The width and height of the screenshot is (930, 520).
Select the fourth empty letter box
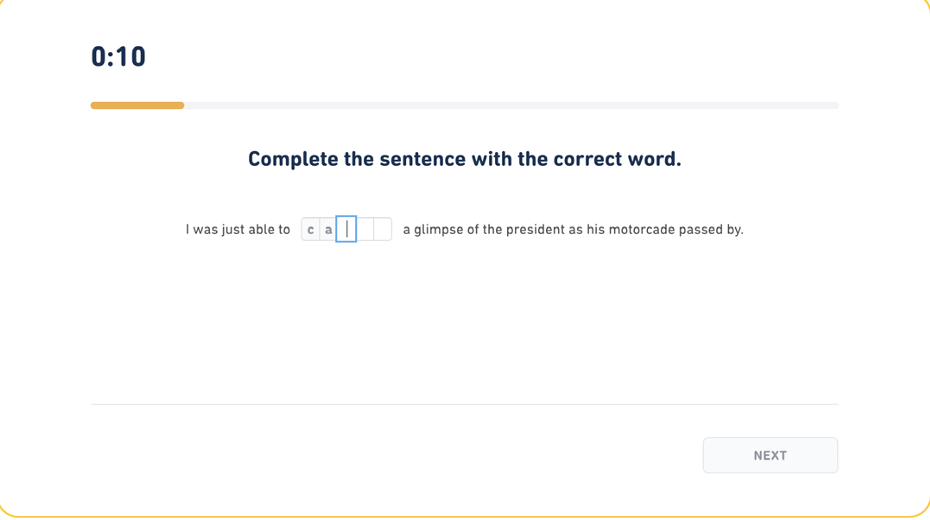coord(365,230)
